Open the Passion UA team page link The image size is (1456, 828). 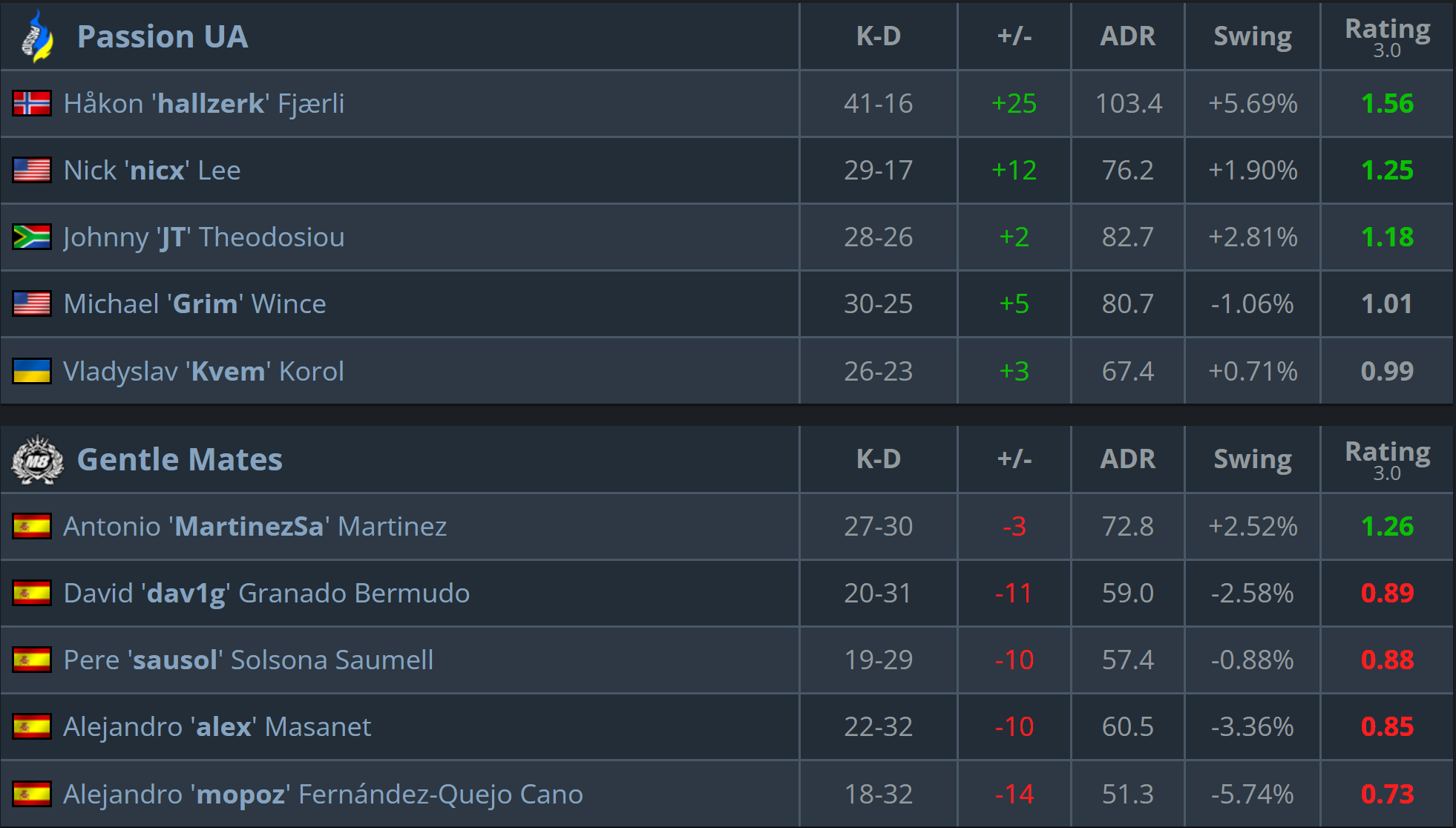coord(163,36)
